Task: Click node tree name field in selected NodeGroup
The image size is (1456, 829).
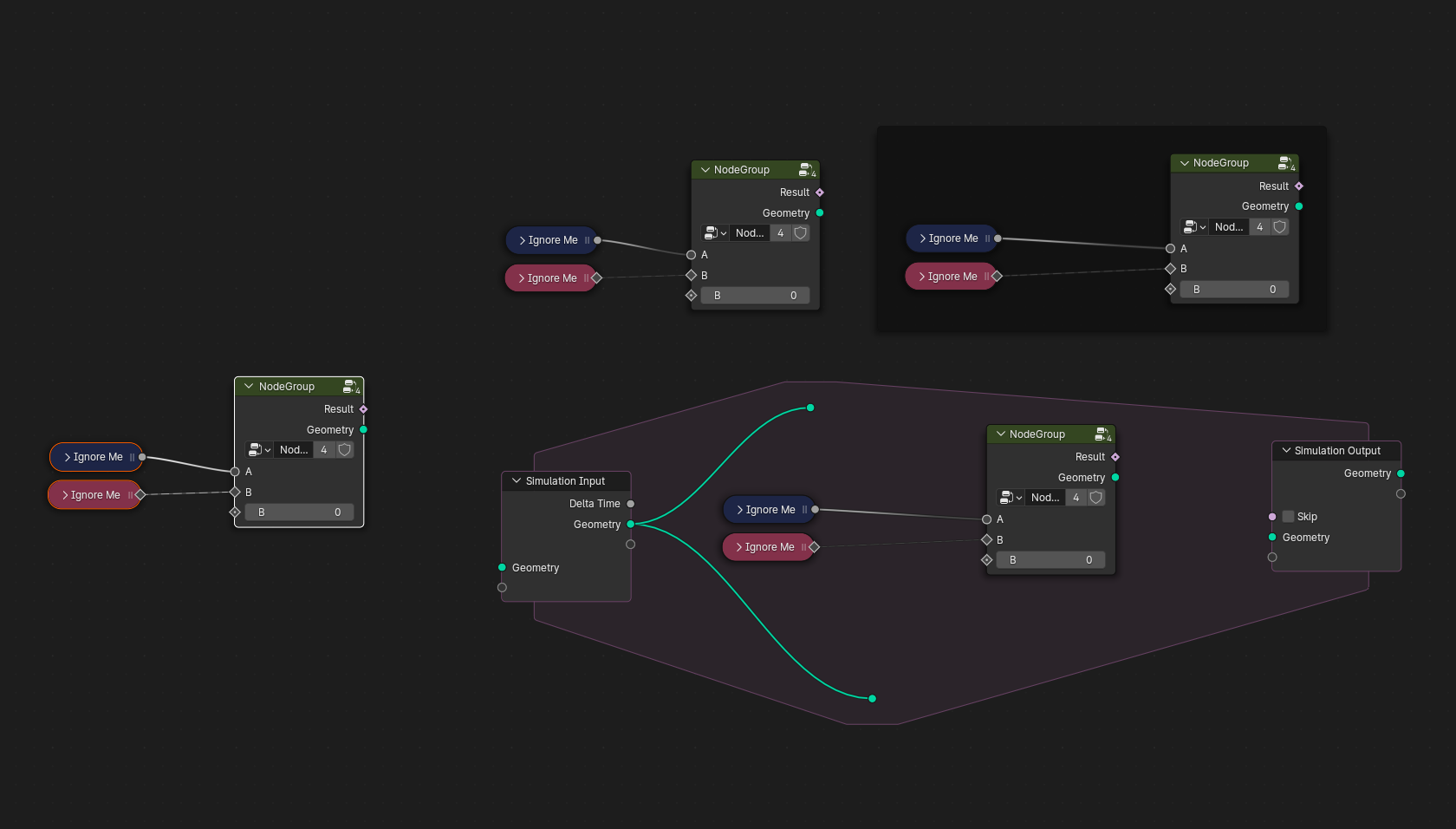Action: point(294,450)
